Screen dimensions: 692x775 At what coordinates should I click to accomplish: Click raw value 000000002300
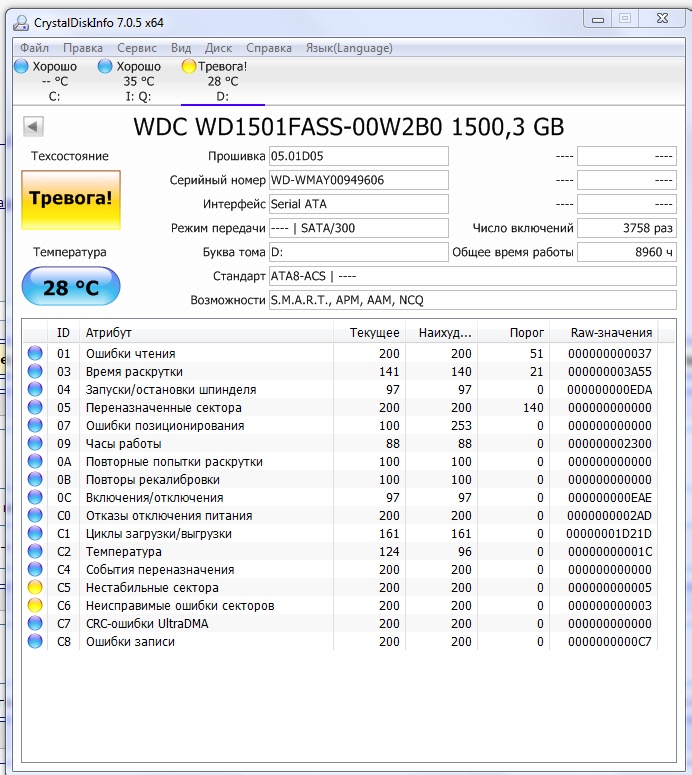click(609, 444)
